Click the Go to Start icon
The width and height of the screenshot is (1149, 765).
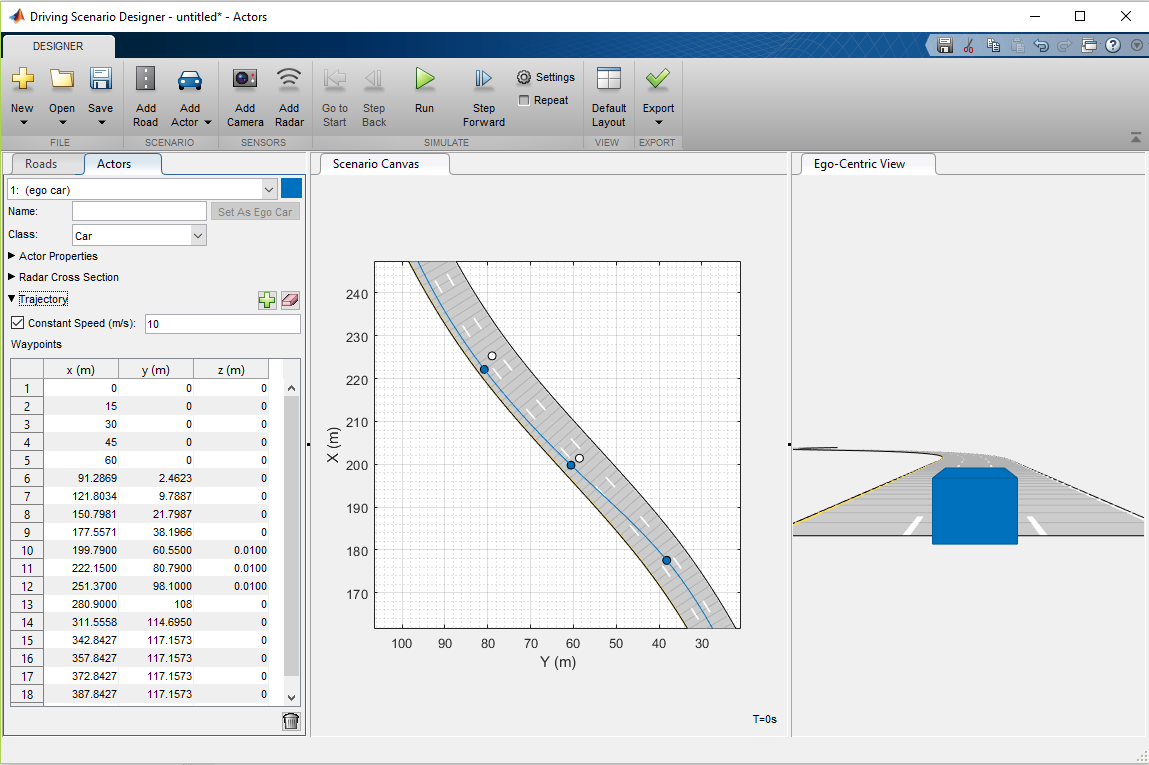[335, 78]
